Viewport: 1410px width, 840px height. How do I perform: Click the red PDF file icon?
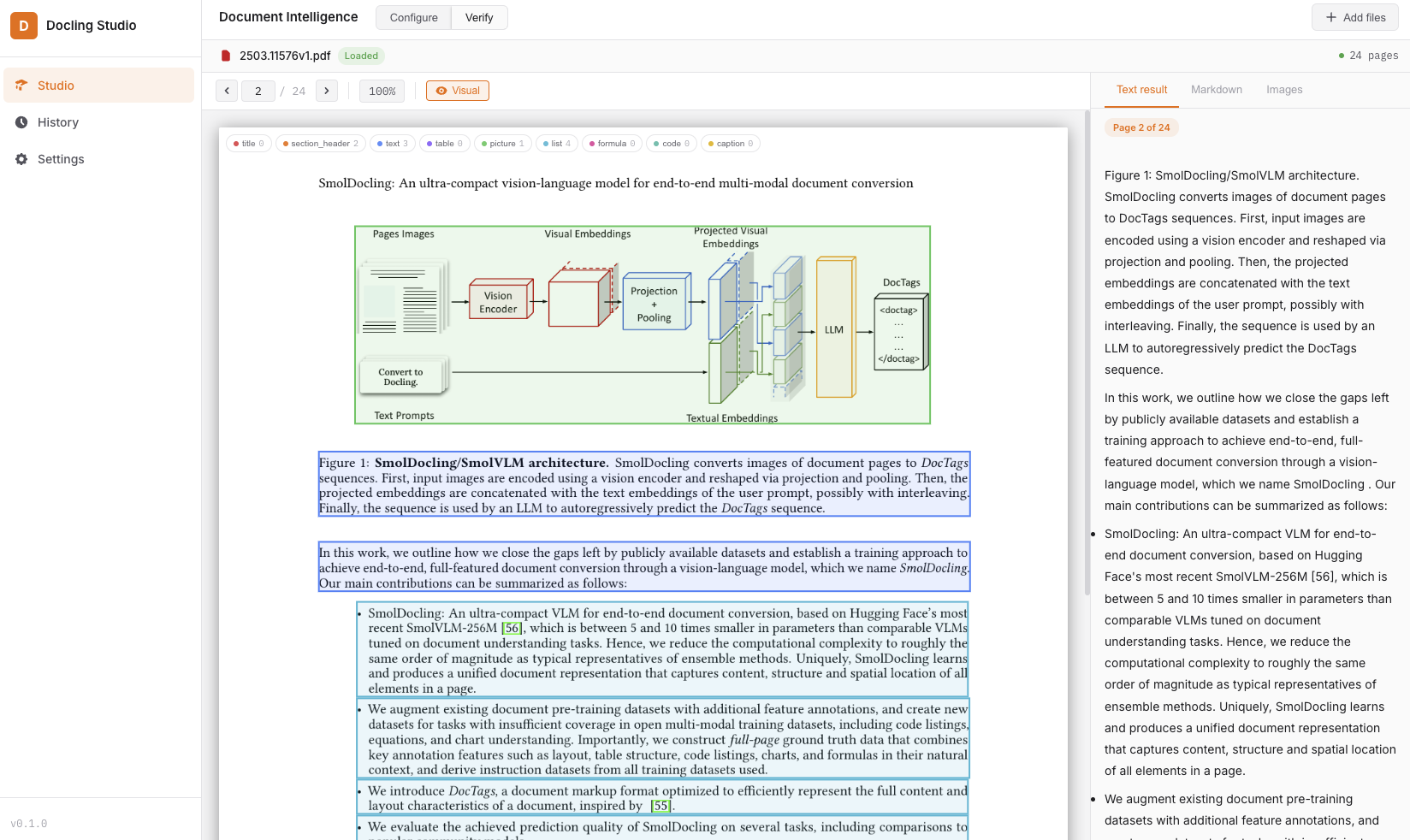tap(226, 56)
